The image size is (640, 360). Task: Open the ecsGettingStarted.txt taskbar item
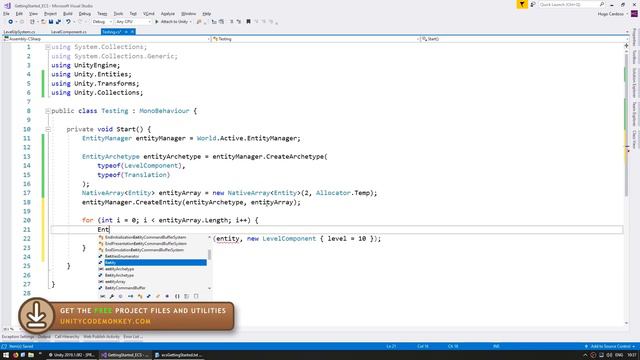click(x=178, y=355)
